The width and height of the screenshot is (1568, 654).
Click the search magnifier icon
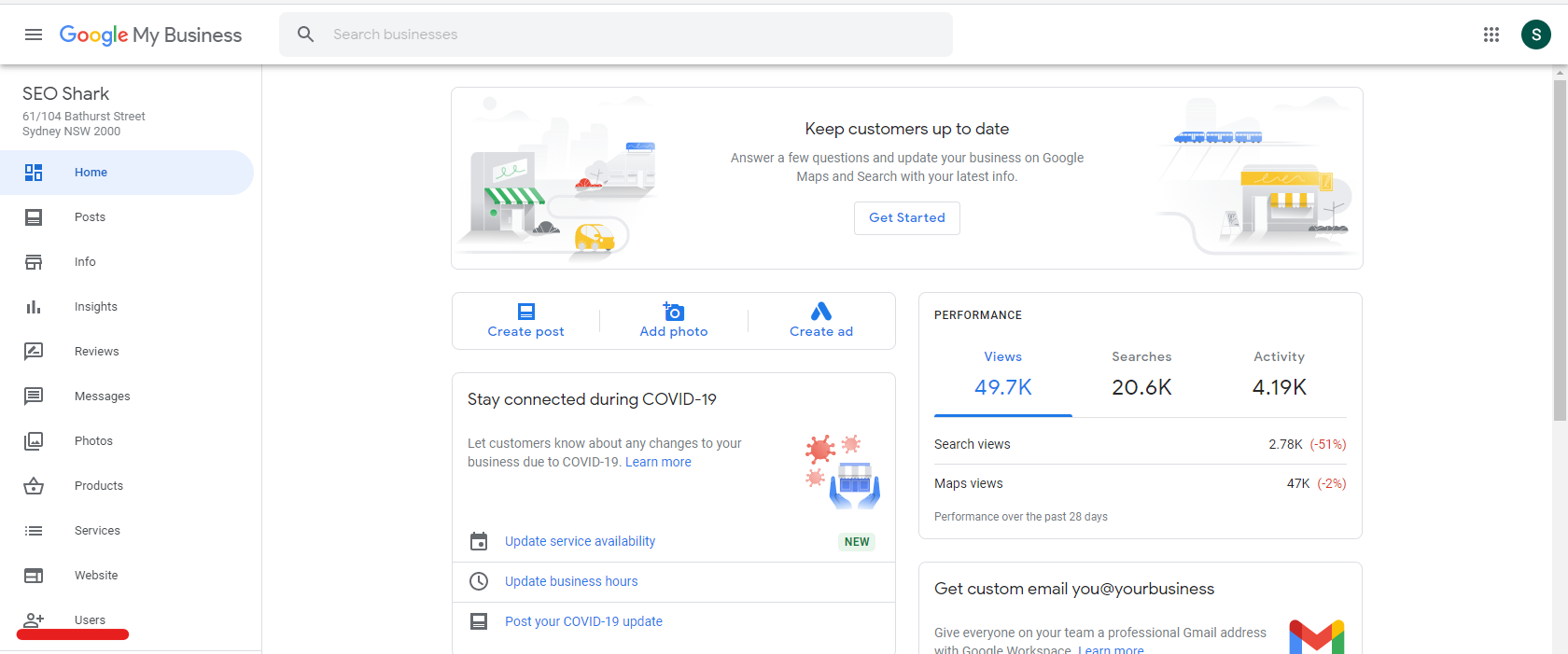[305, 35]
